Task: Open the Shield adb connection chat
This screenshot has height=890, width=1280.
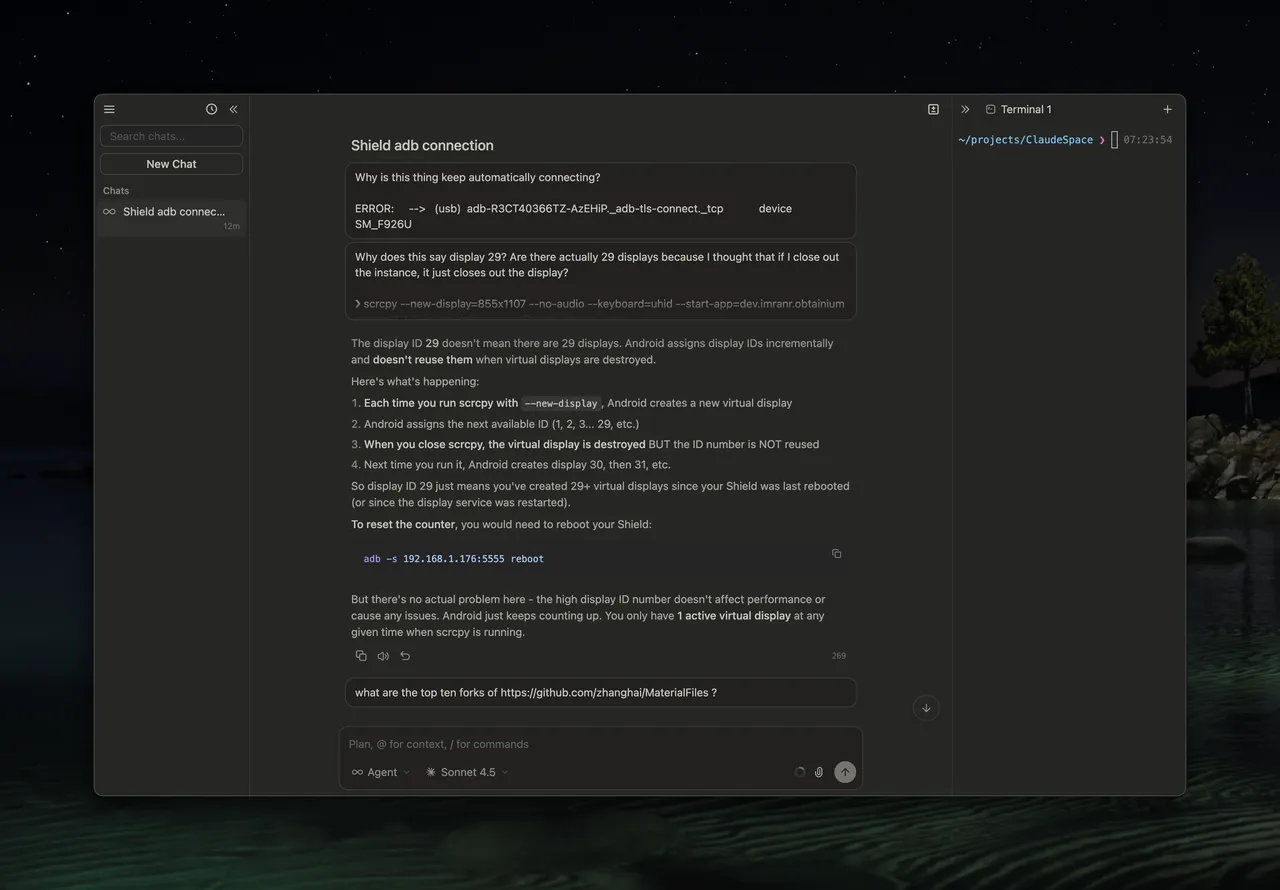Action: coord(171,218)
